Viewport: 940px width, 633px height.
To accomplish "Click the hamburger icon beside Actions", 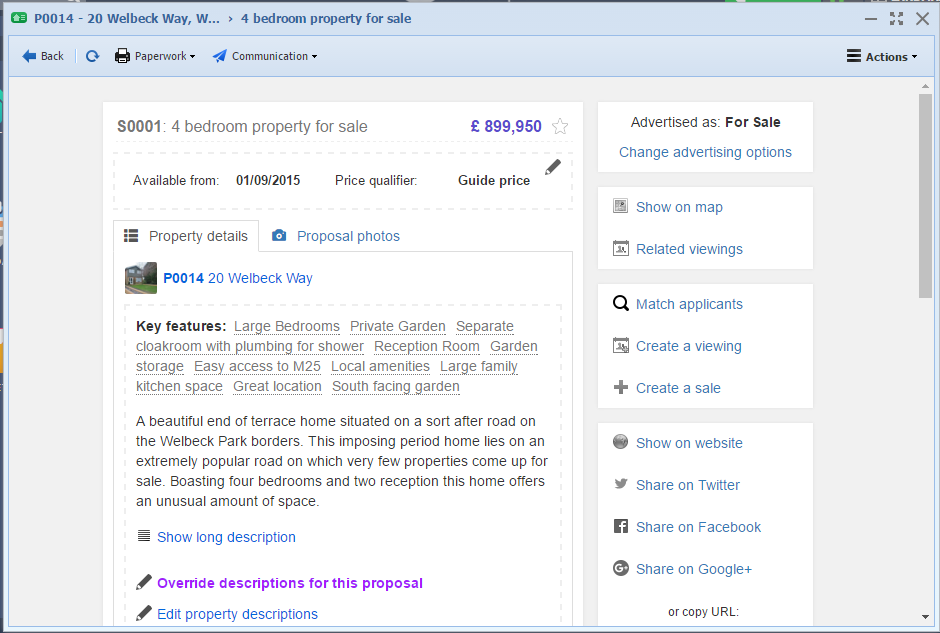I will 854,56.
